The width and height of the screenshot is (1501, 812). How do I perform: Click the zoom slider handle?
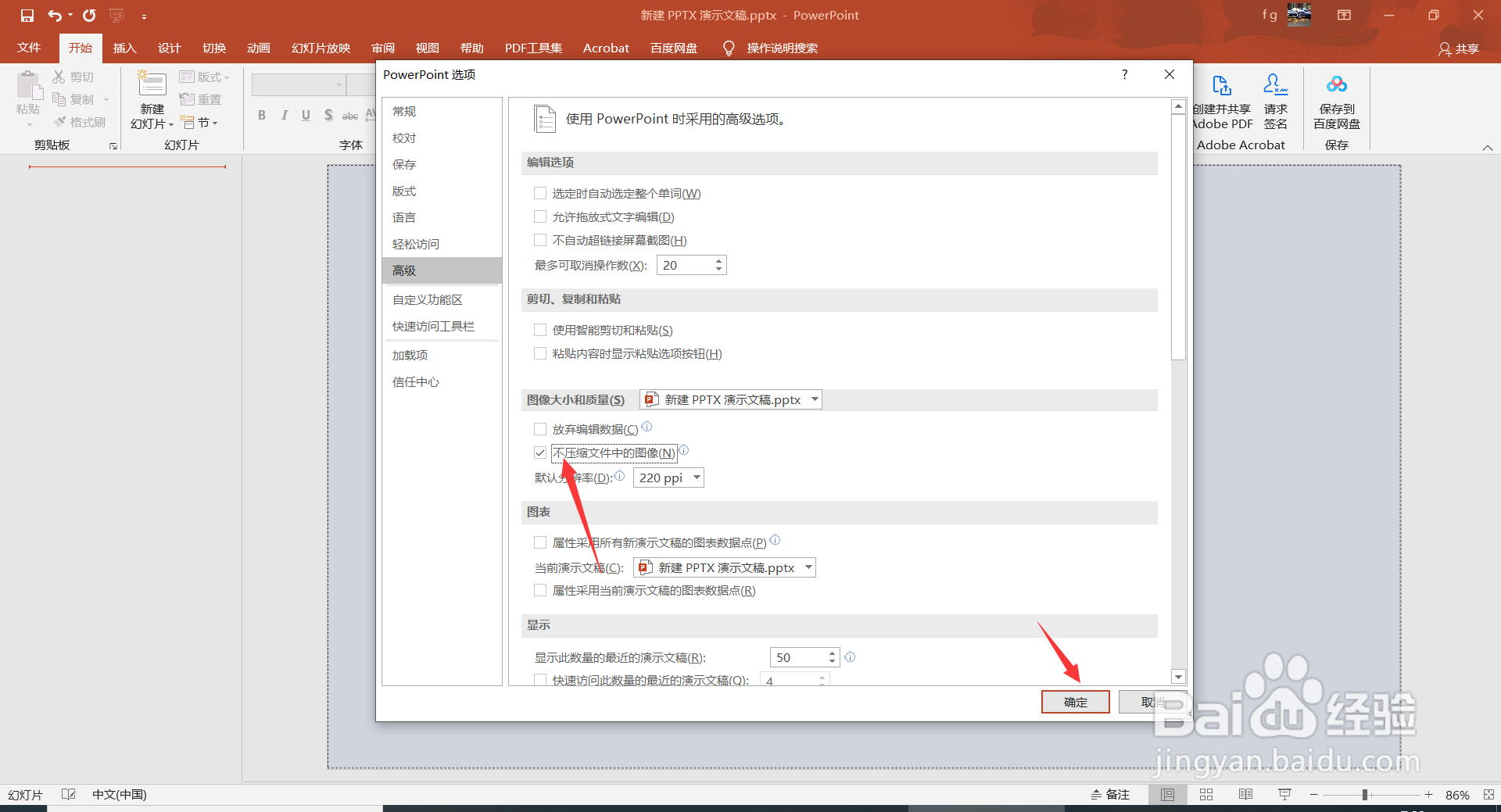[1365, 795]
